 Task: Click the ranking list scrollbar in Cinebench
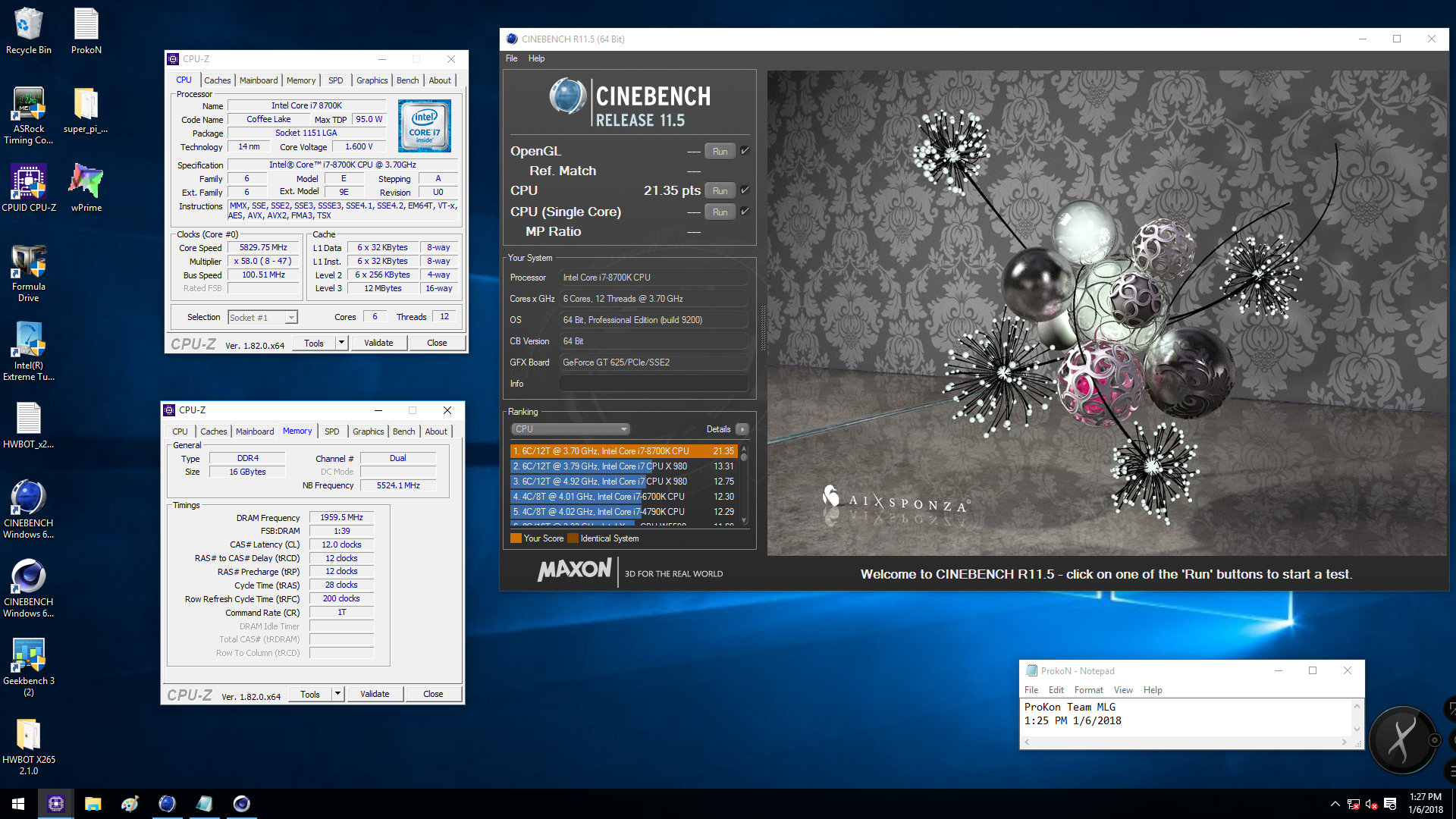(744, 485)
